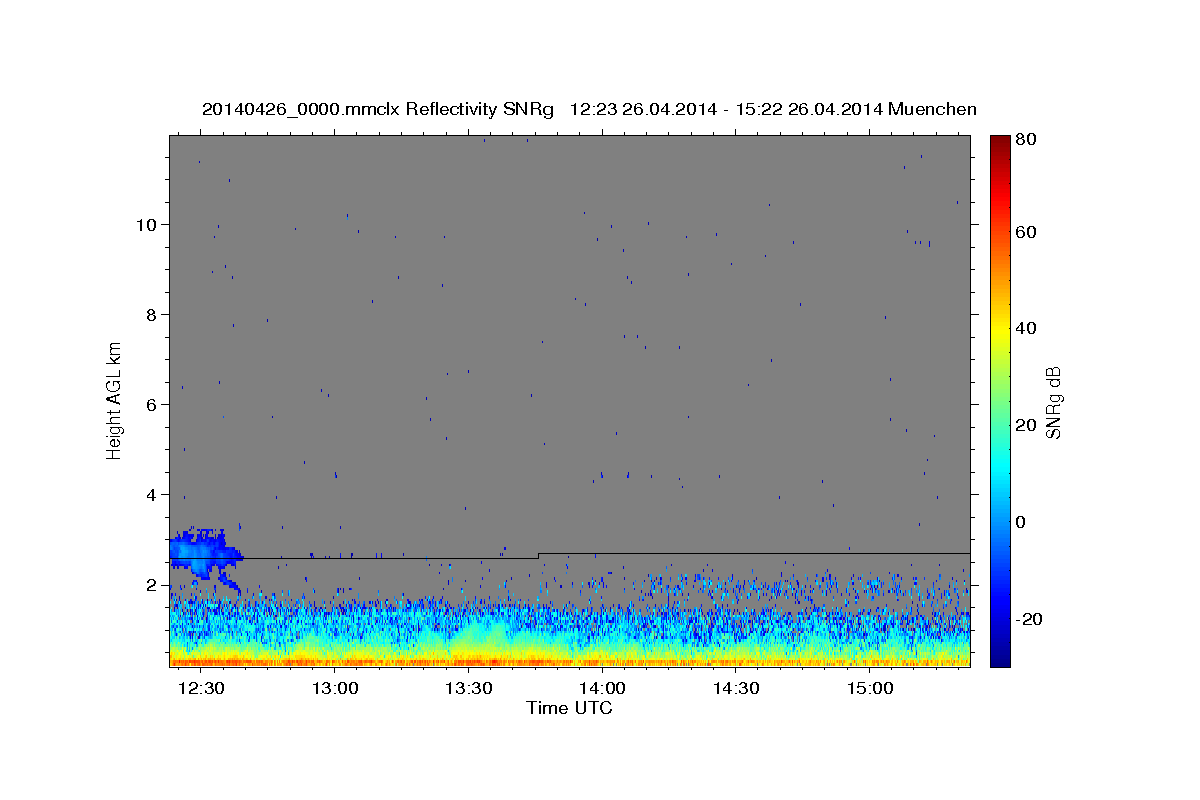Click the 'Height AGL km' axis label

tap(114, 400)
